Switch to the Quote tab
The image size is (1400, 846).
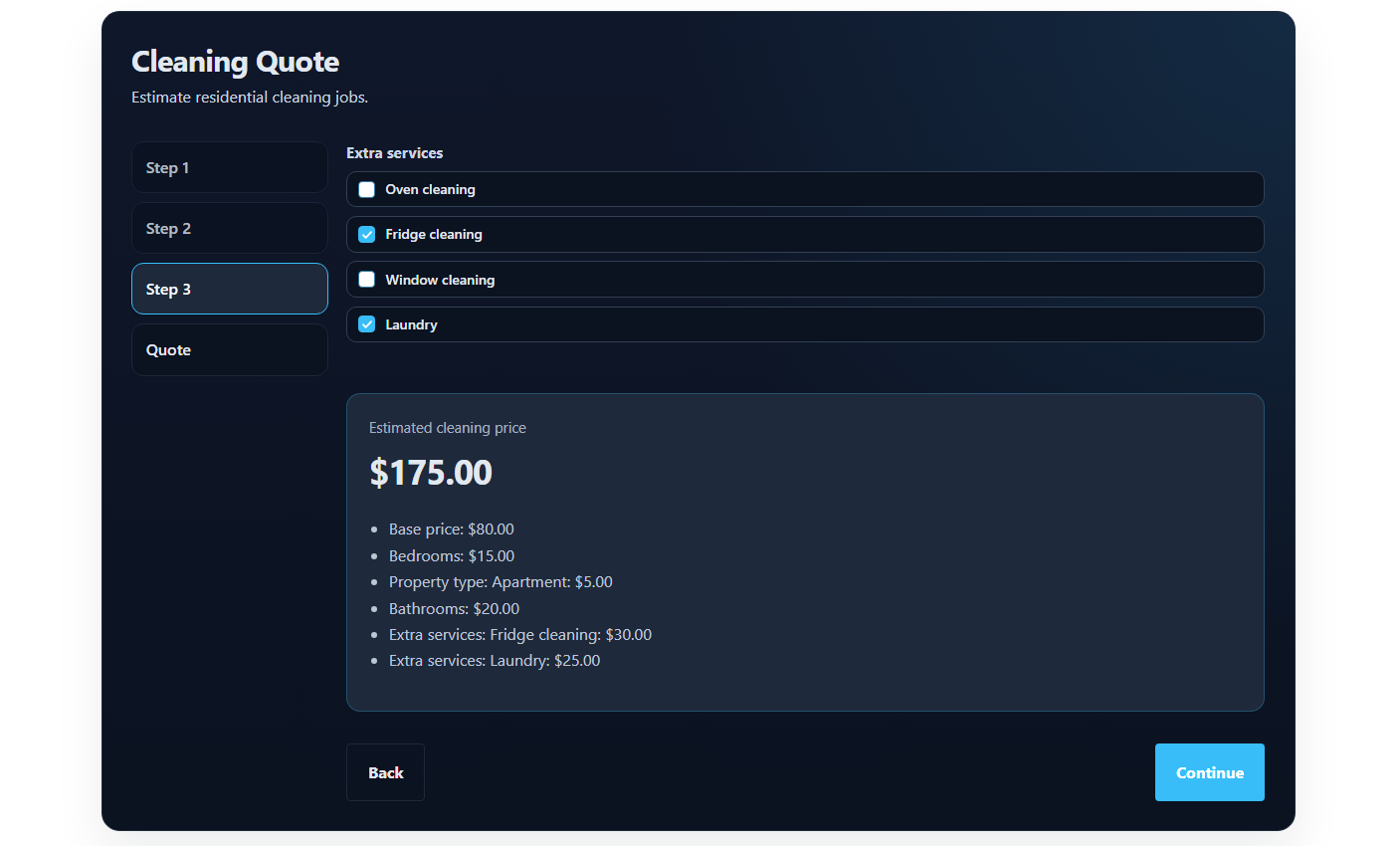point(230,349)
